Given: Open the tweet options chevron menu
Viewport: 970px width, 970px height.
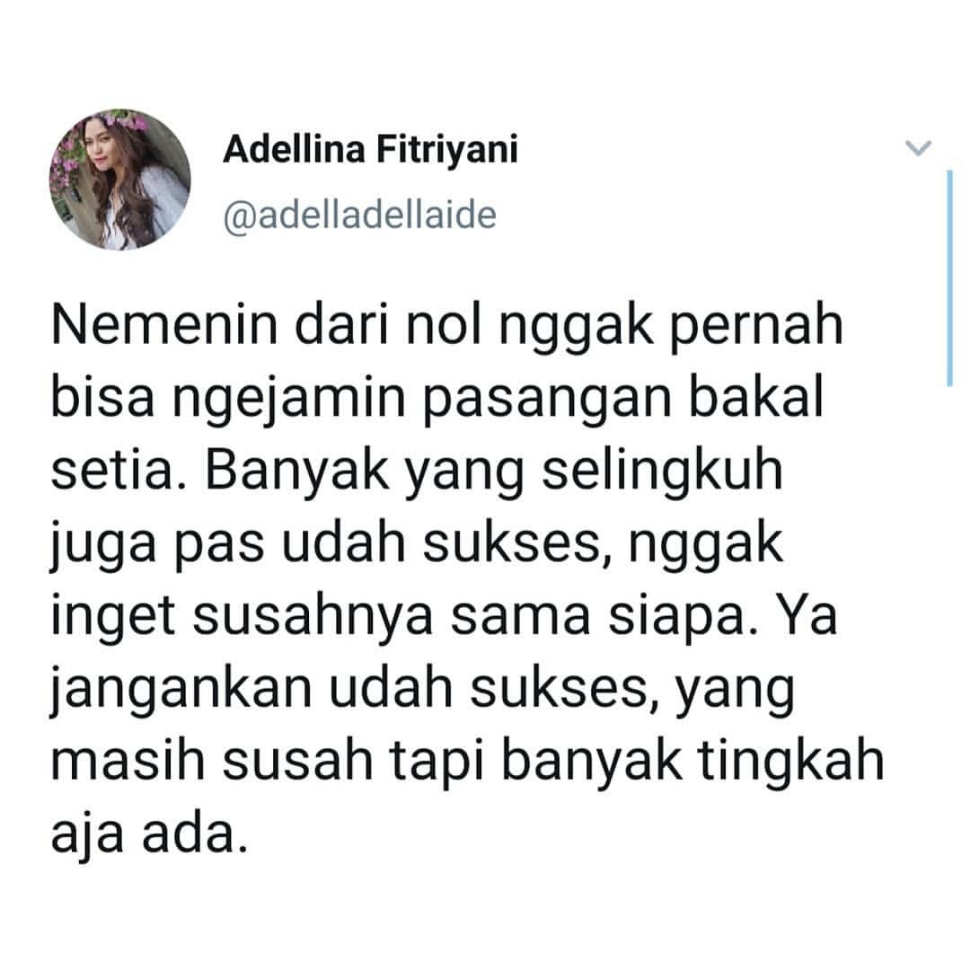Looking at the screenshot, I should (917, 148).
